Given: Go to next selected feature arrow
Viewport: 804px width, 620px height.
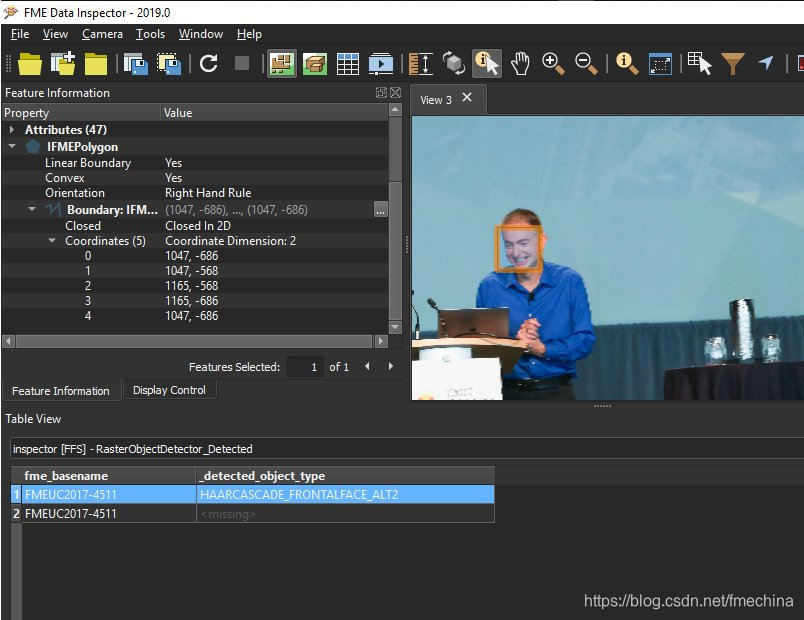Looking at the screenshot, I should pos(391,366).
